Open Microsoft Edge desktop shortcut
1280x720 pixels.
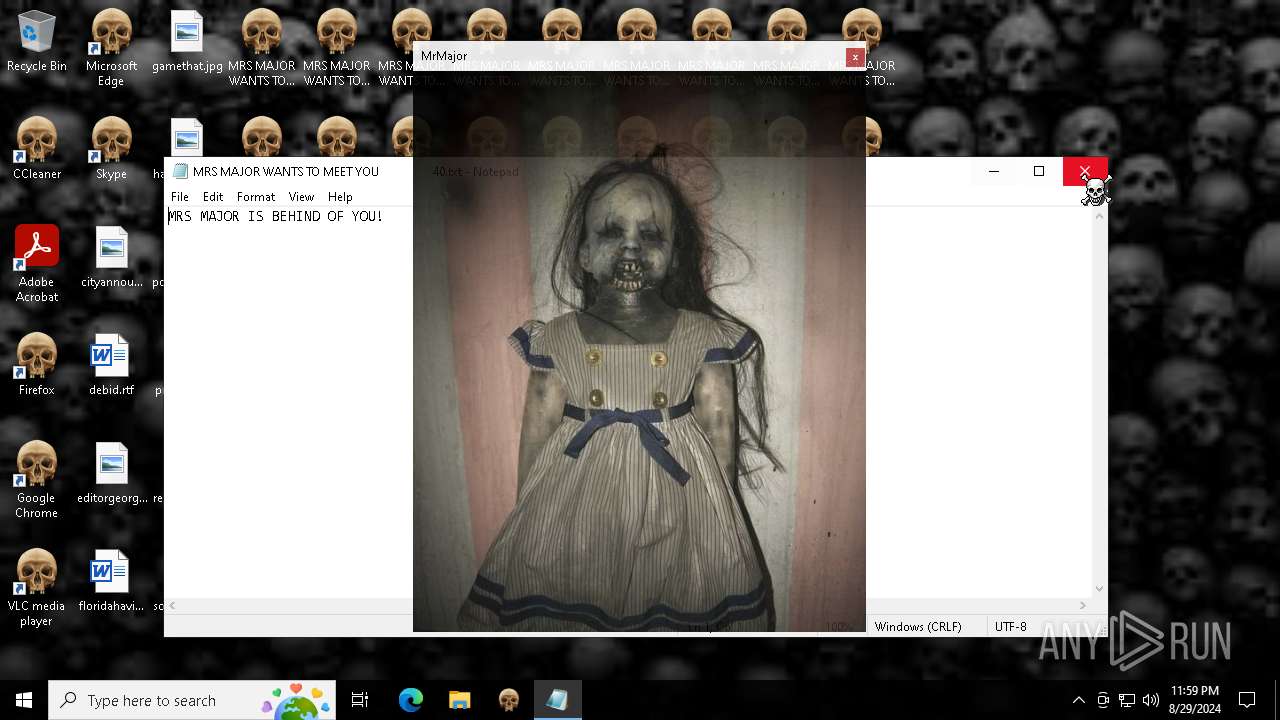[x=111, y=48]
